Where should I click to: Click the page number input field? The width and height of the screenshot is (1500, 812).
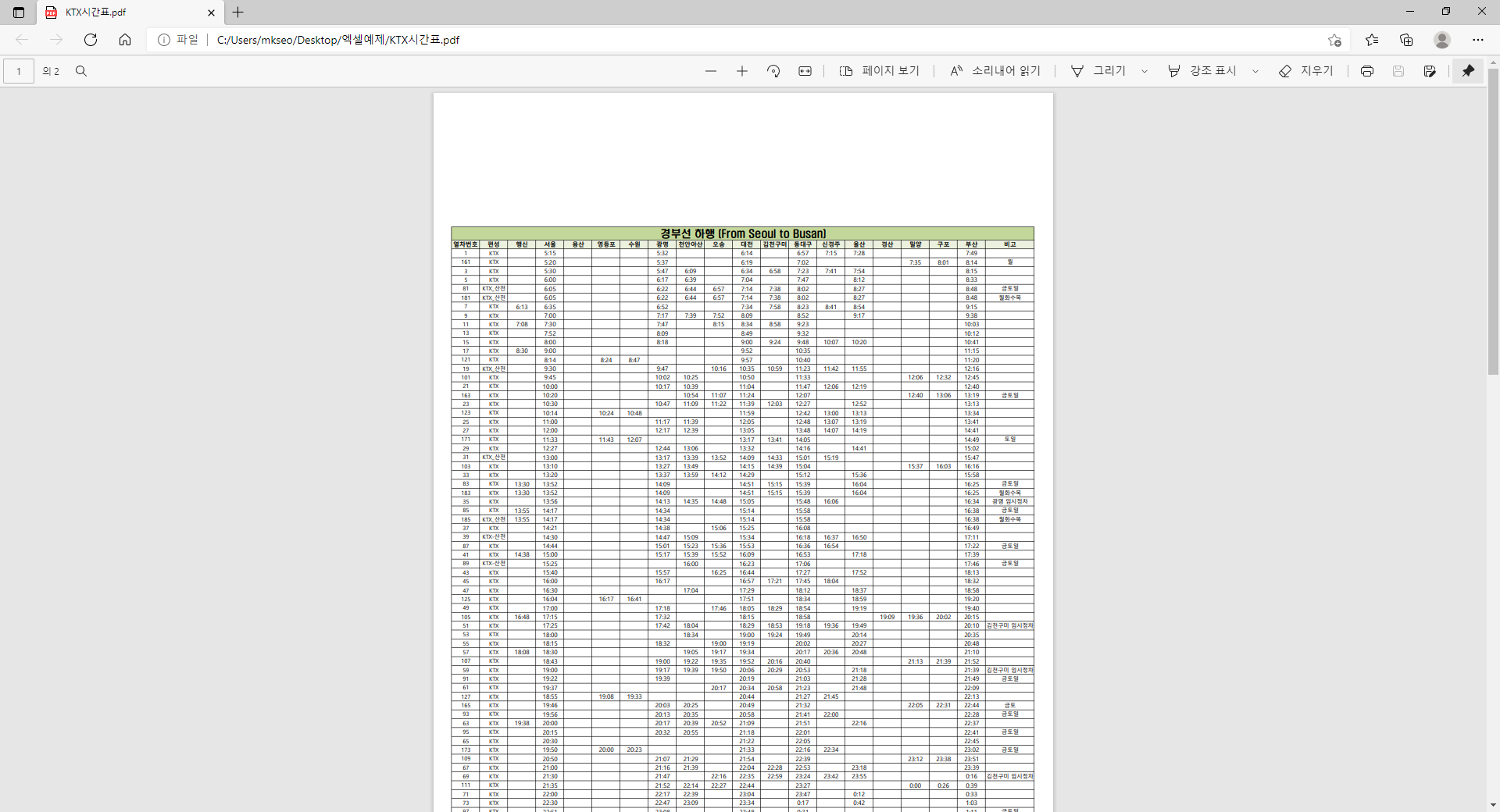pyautogui.click(x=19, y=71)
